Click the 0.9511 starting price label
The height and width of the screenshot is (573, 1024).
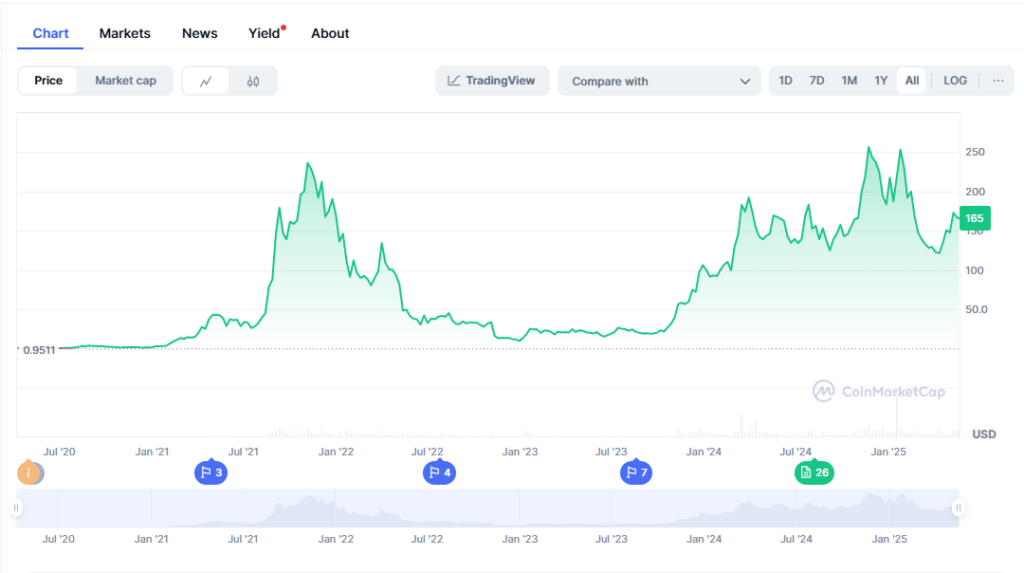tap(39, 350)
